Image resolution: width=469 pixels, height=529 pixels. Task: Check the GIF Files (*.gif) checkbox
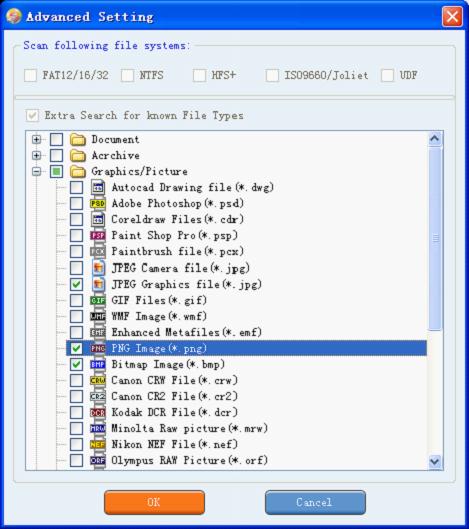click(77, 300)
